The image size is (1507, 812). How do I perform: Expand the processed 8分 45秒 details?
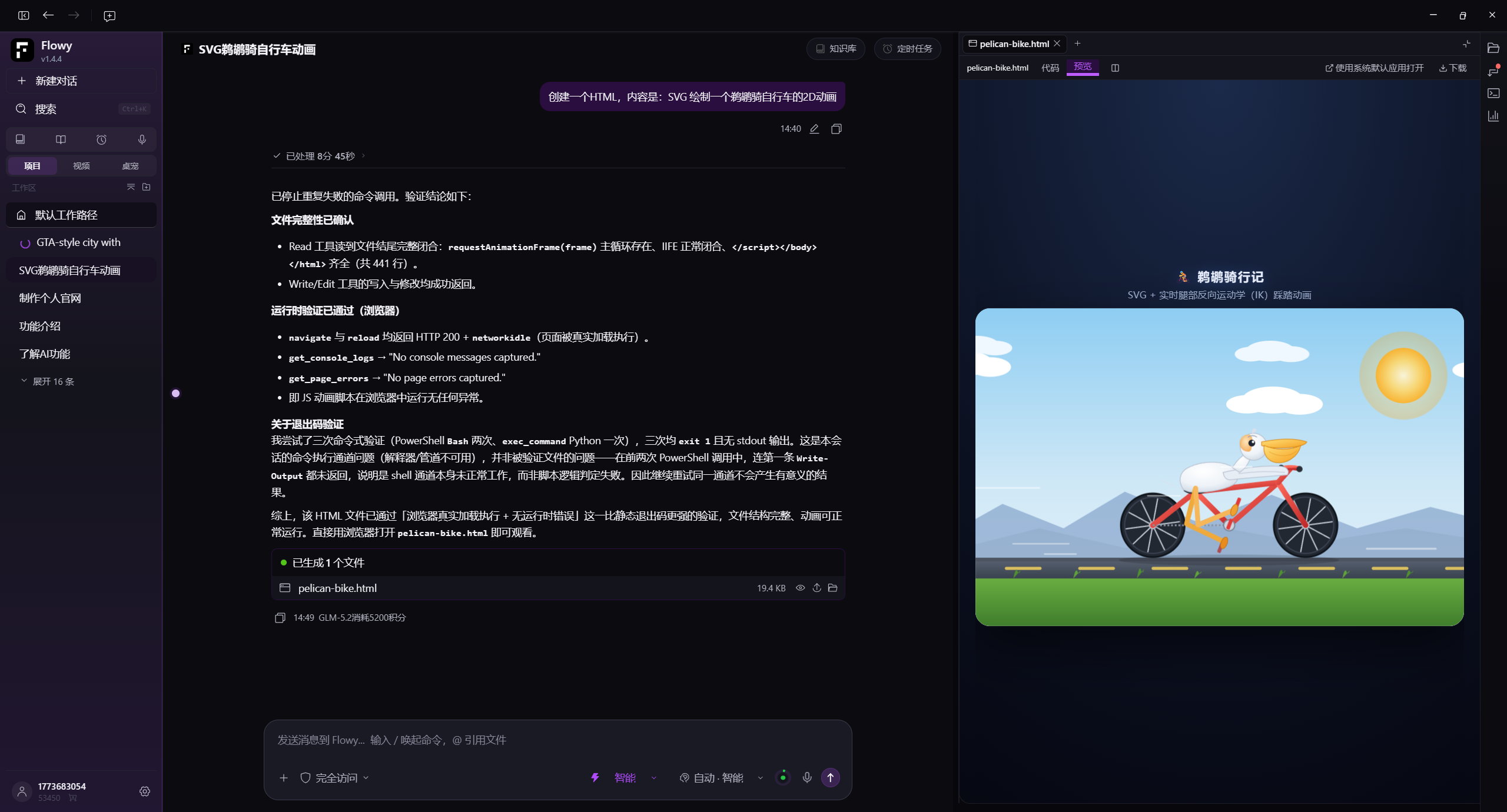point(320,156)
